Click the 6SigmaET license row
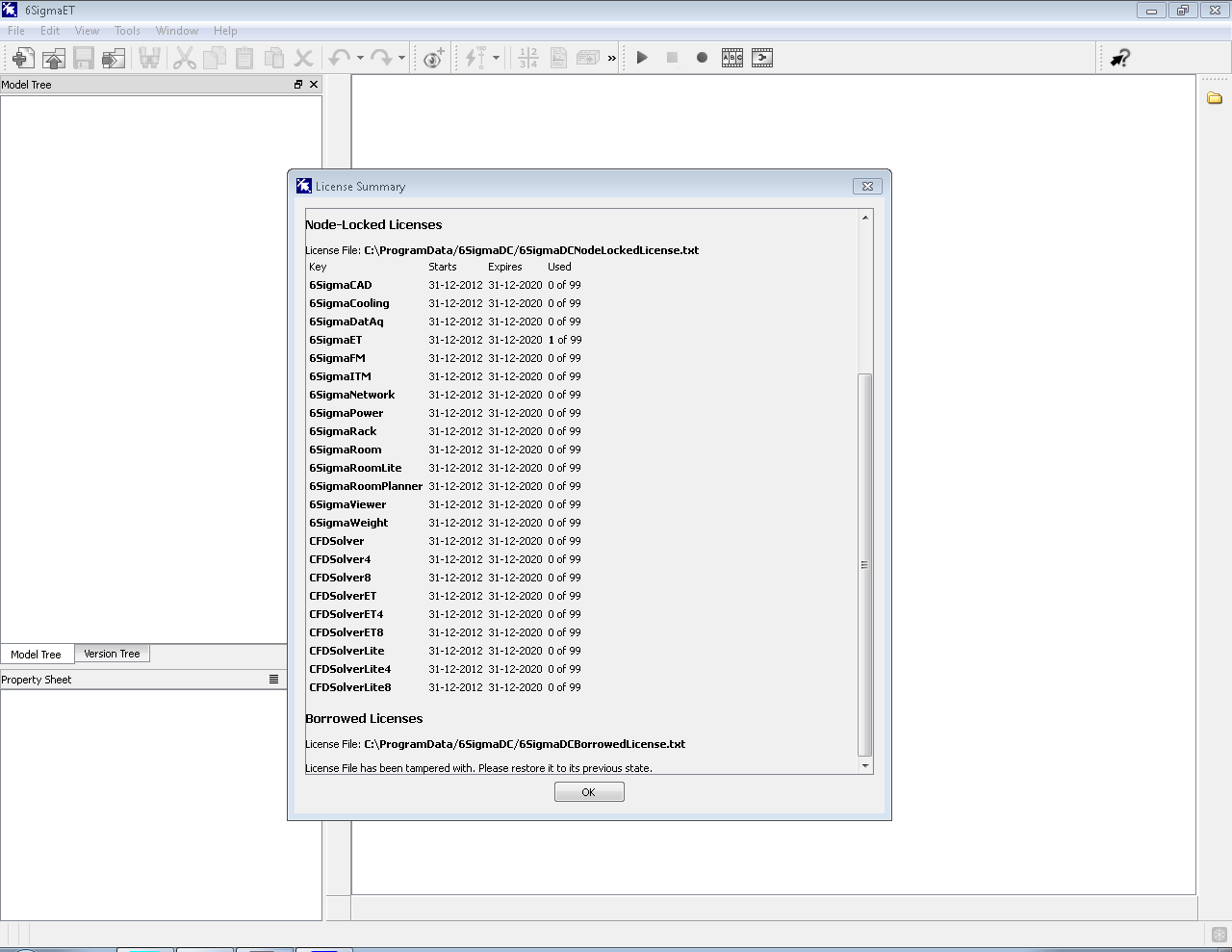The width and height of the screenshot is (1232, 952). pyautogui.click(x=445, y=340)
